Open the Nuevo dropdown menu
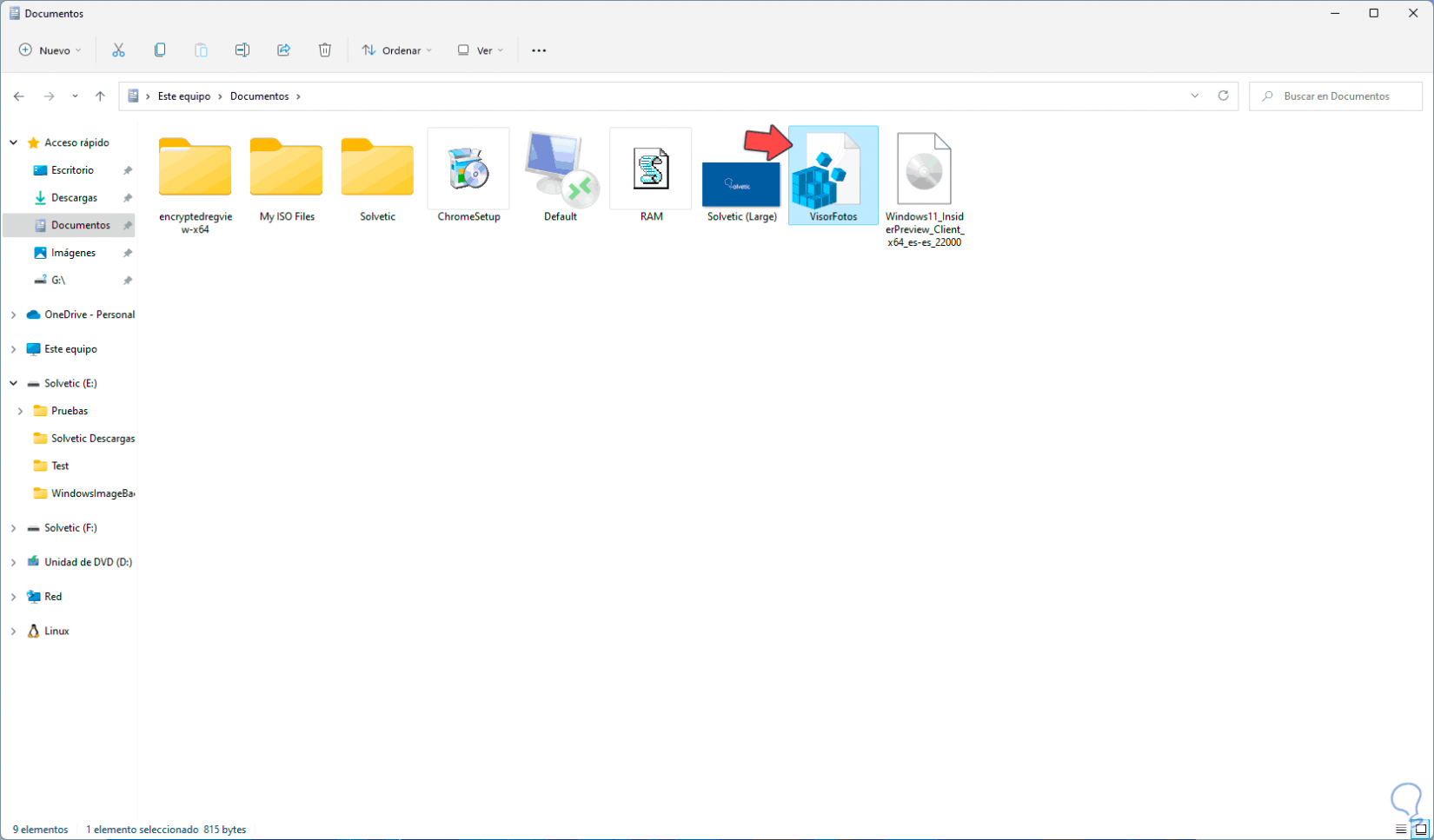The image size is (1434, 840). 50,50
